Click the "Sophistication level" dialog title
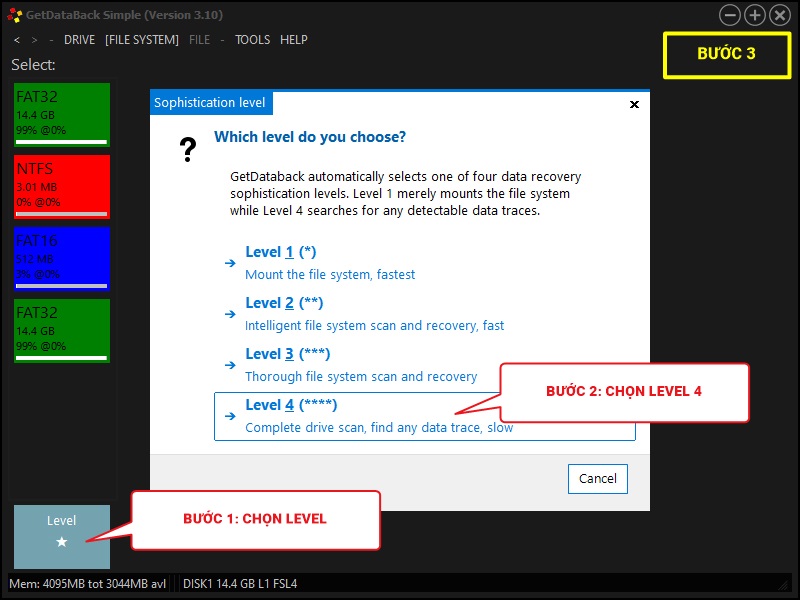The height and width of the screenshot is (600, 800). [210, 103]
